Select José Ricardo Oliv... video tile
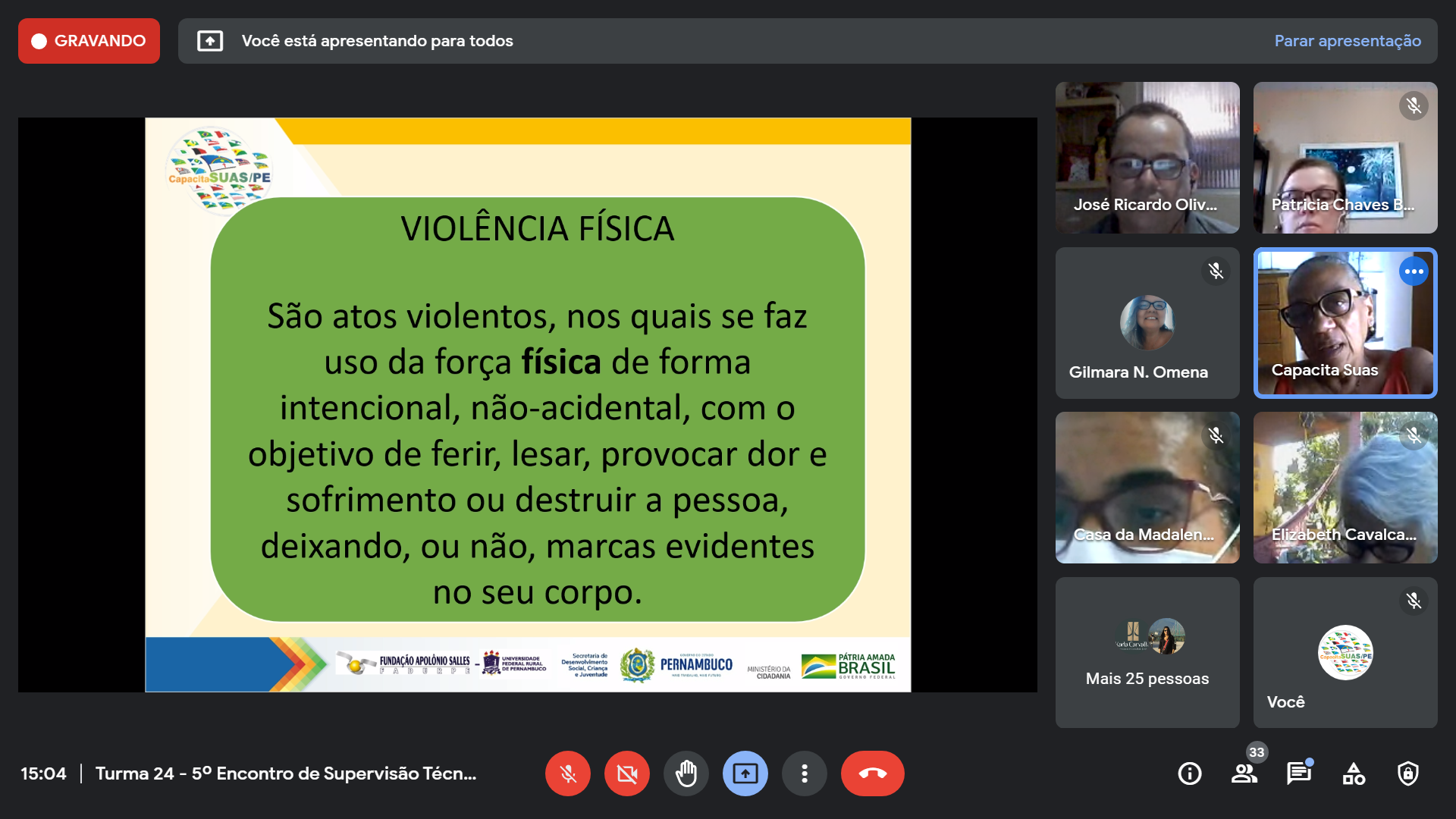The image size is (1456, 819). (x=1147, y=157)
